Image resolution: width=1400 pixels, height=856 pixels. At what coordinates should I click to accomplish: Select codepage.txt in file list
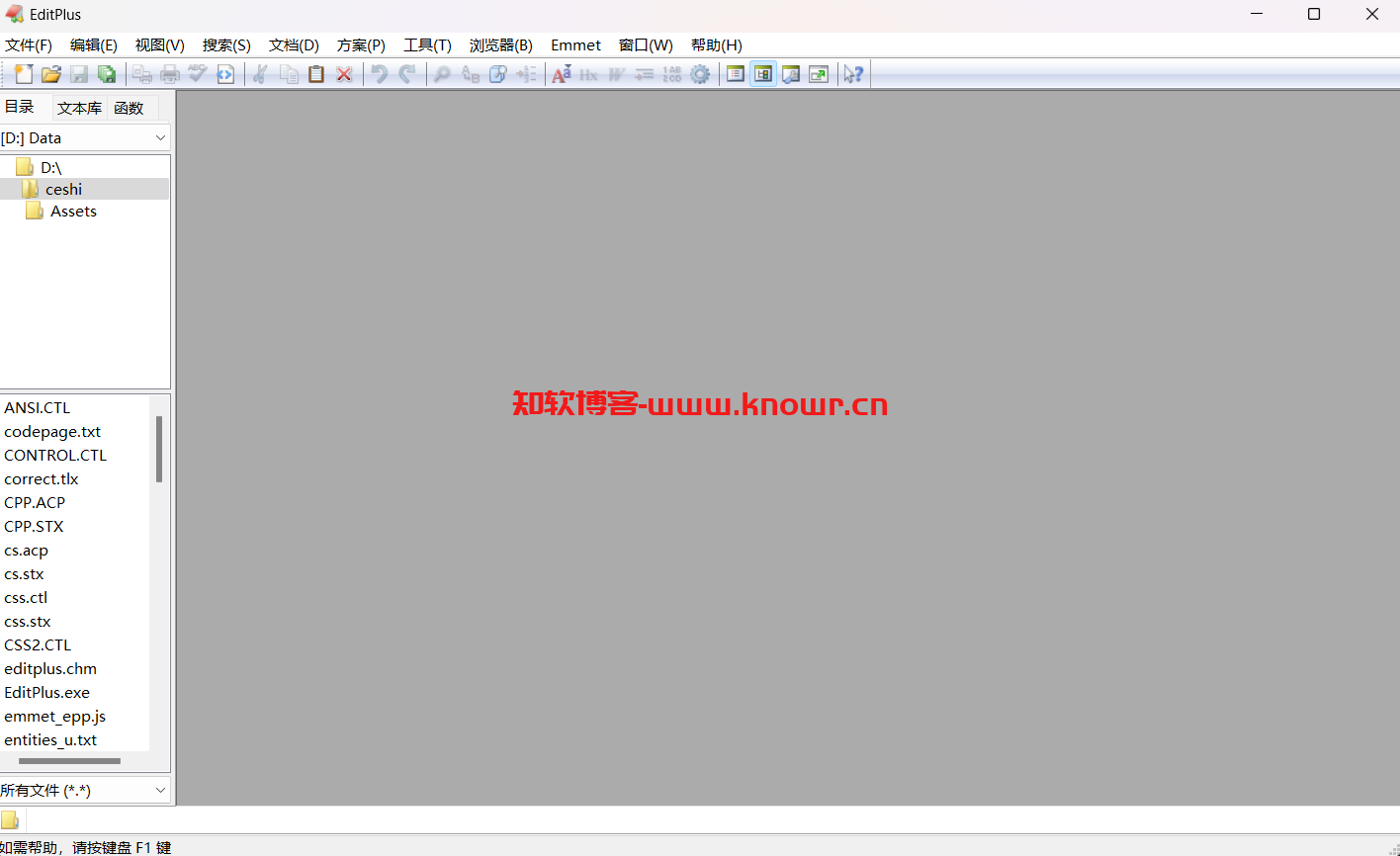pos(52,432)
